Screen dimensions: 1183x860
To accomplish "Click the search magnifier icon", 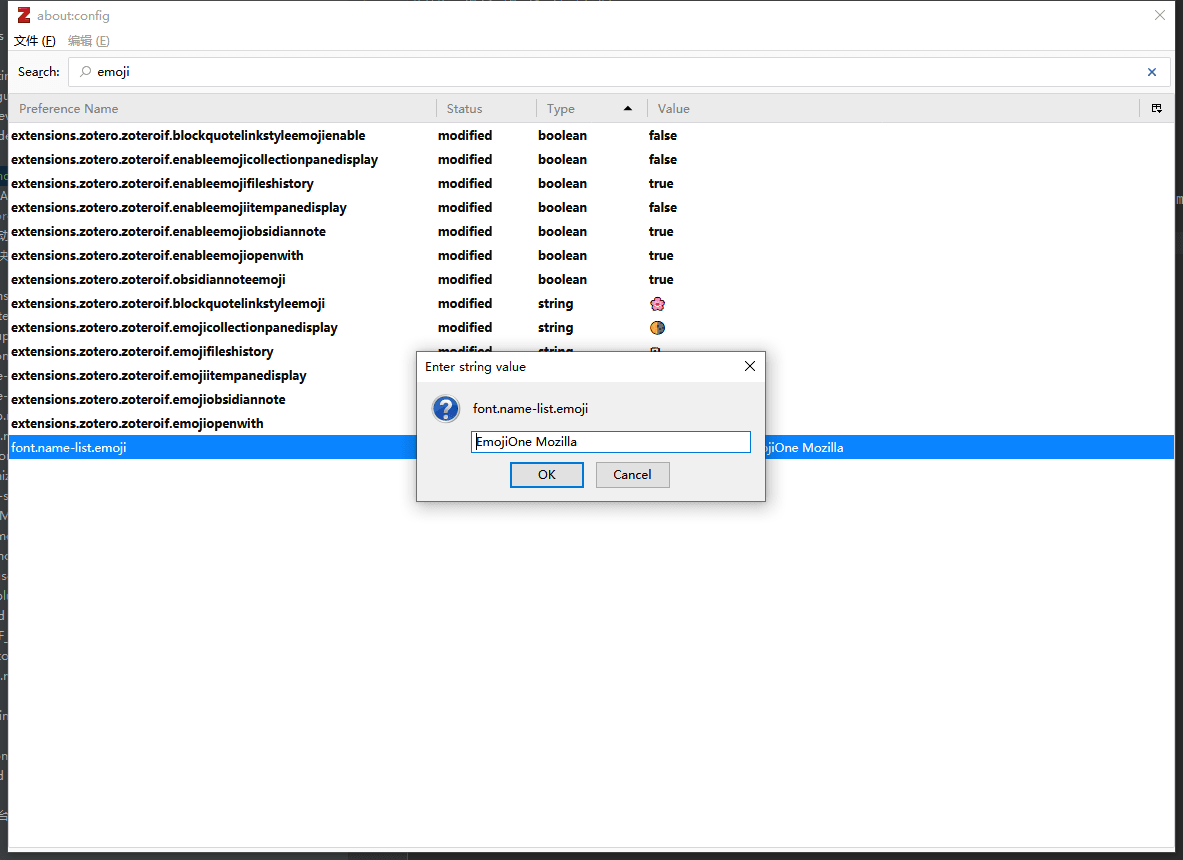I will click(85, 72).
